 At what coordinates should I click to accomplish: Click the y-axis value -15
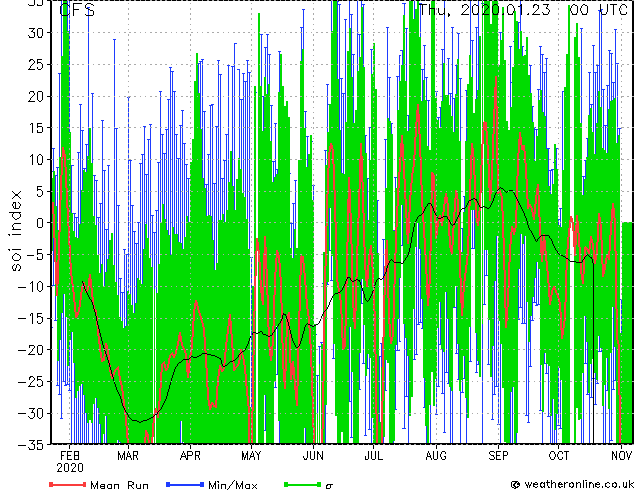pos(31,318)
